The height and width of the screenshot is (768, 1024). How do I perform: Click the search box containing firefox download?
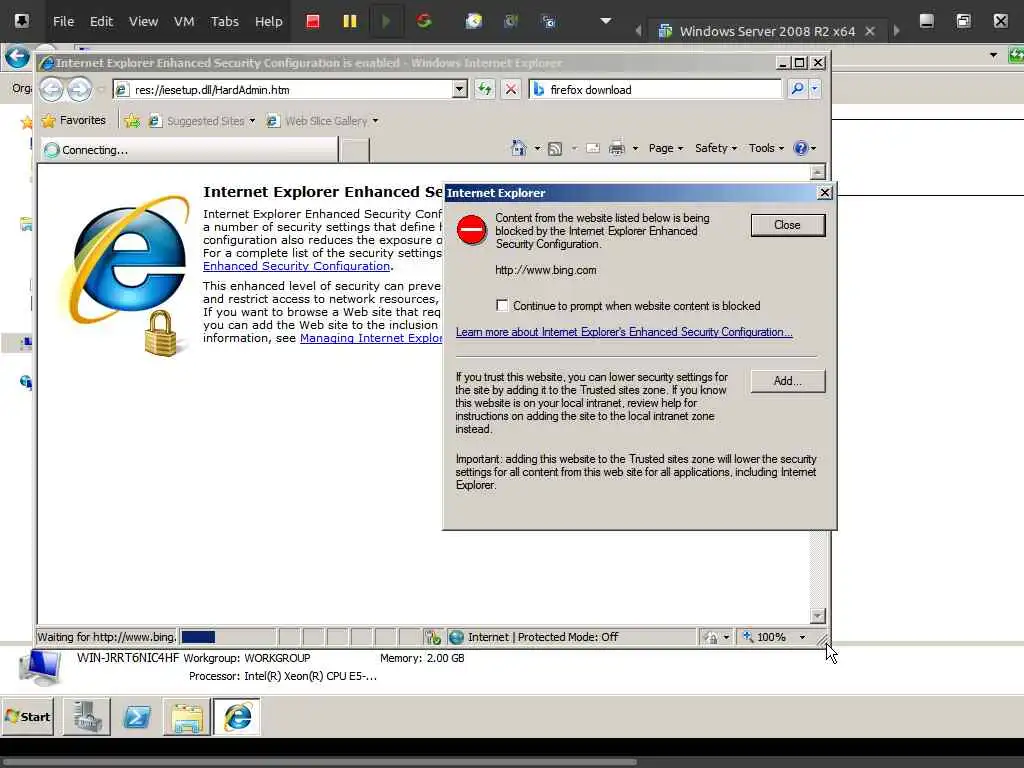click(656, 89)
